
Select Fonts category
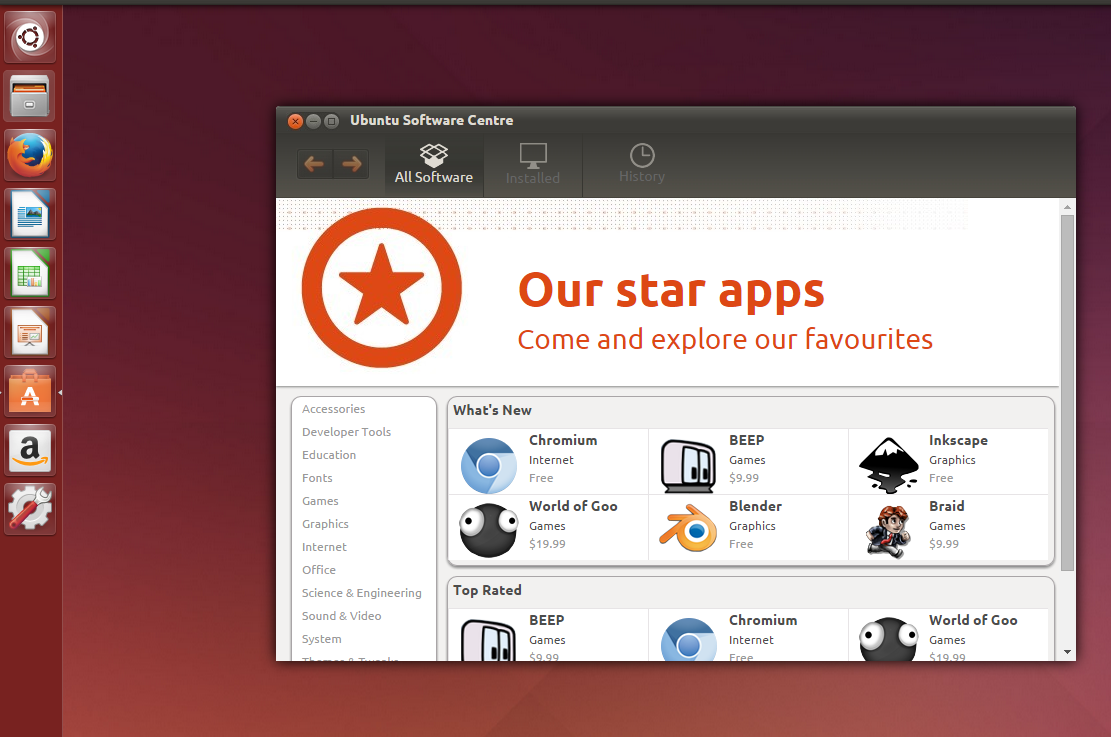(317, 478)
